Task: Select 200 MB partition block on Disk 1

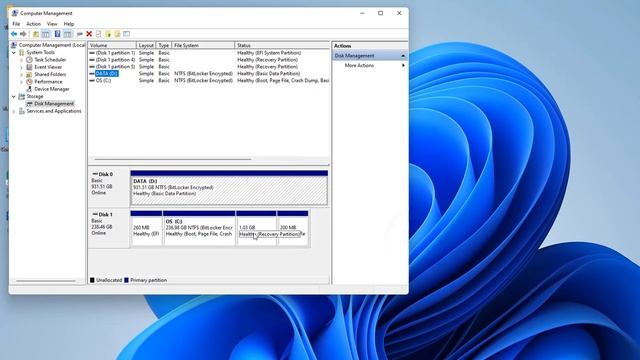Action: point(293,229)
